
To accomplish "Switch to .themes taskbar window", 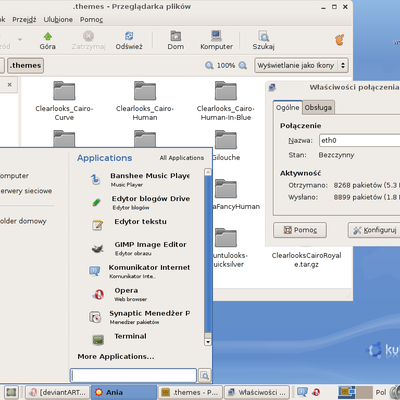I will pos(190,392).
